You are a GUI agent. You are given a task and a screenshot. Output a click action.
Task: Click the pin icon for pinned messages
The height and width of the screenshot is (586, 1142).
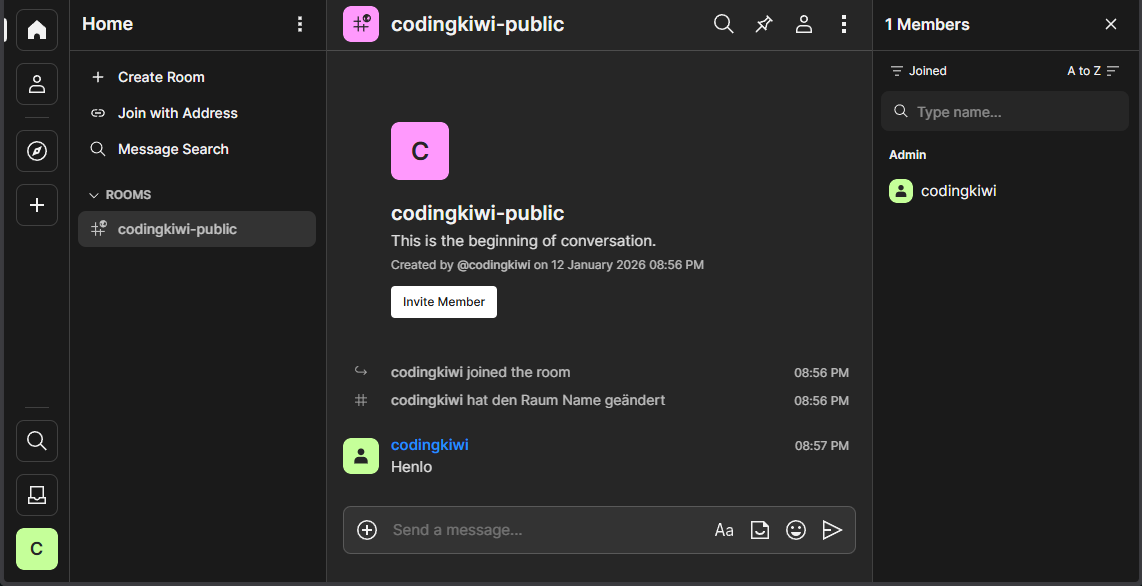[764, 24]
